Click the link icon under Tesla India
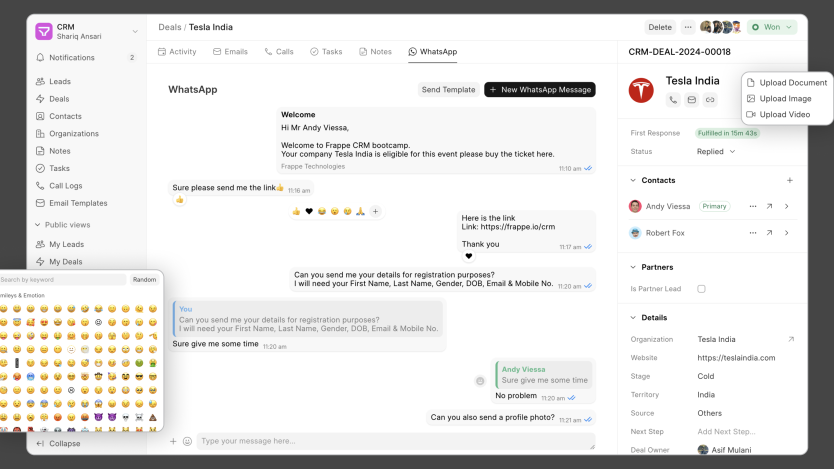The height and width of the screenshot is (469, 834). pos(710,99)
